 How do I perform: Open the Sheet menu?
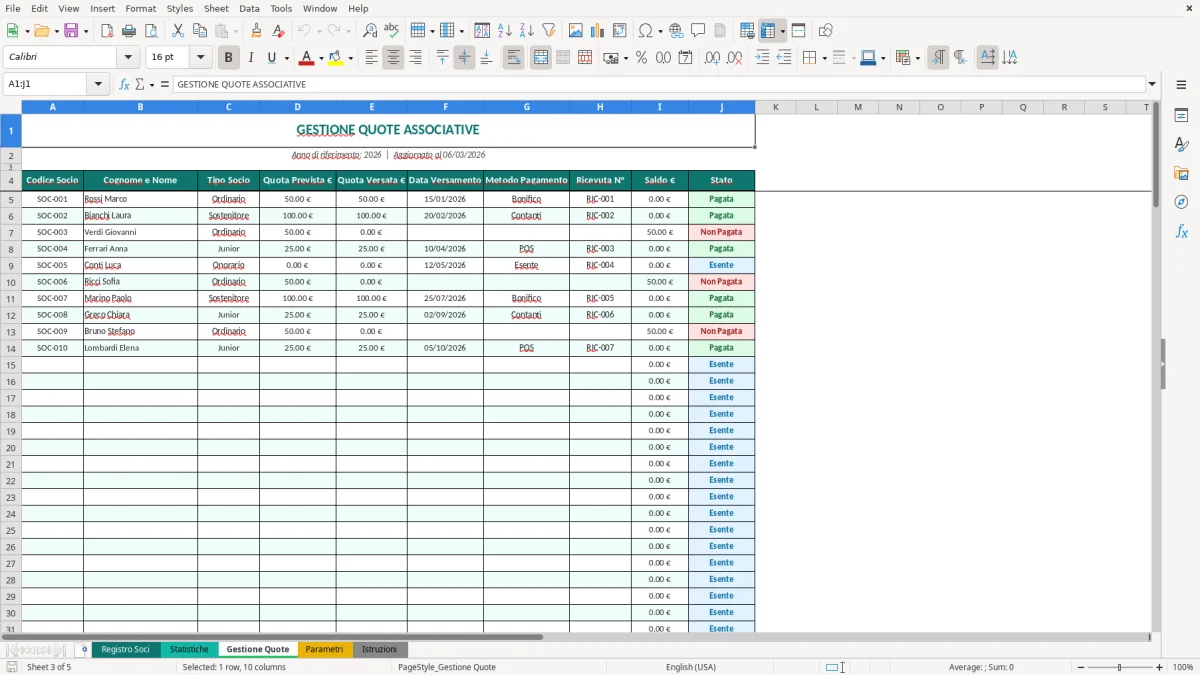coord(216,9)
